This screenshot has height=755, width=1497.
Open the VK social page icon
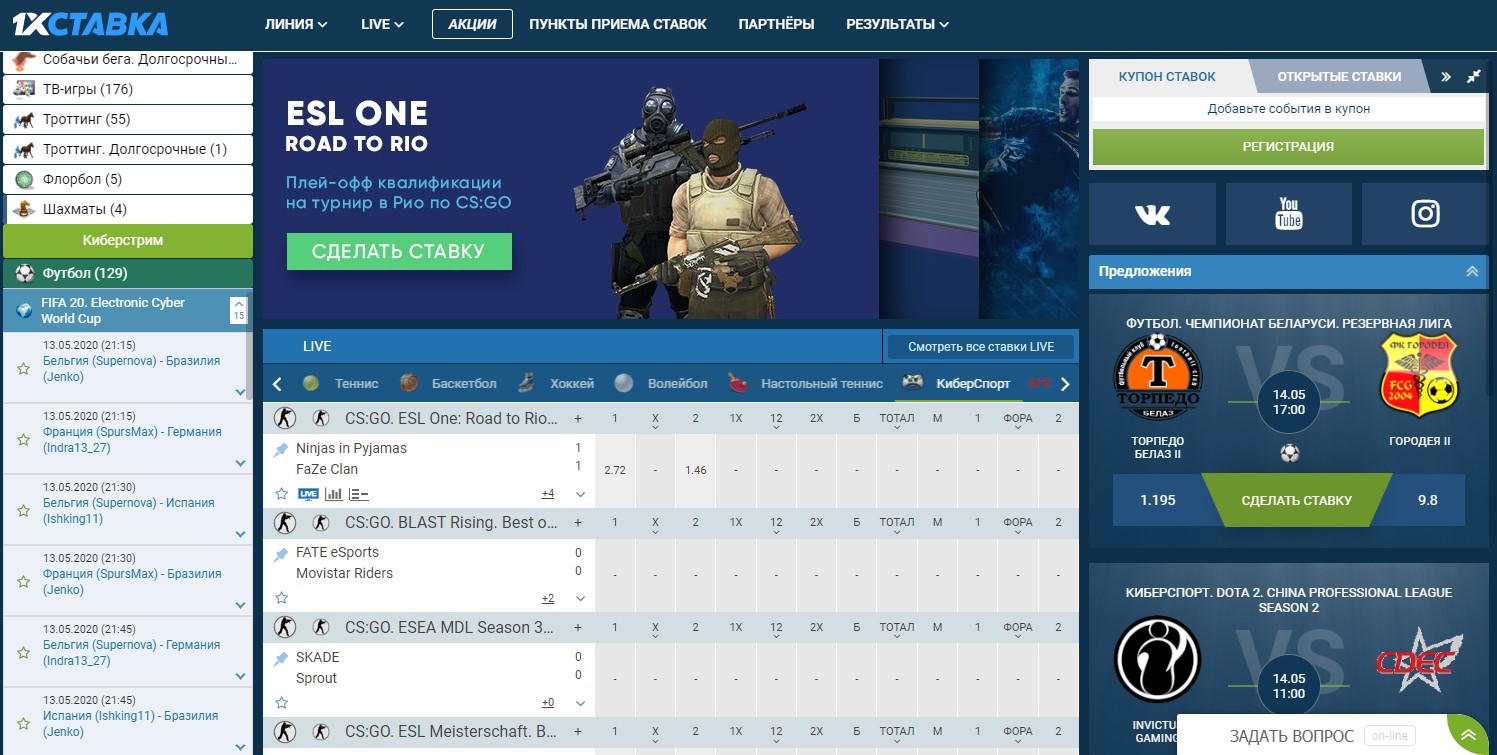pyautogui.click(x=1152, y=214)
